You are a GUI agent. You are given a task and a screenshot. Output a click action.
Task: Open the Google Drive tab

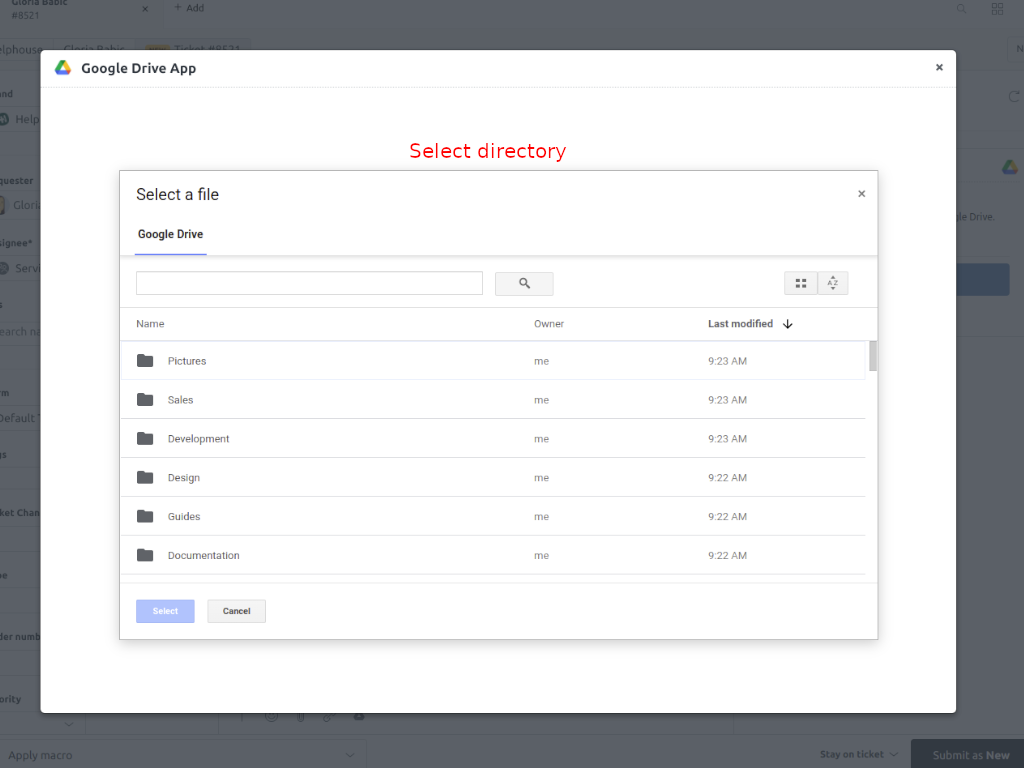click(x=170, y=235)
